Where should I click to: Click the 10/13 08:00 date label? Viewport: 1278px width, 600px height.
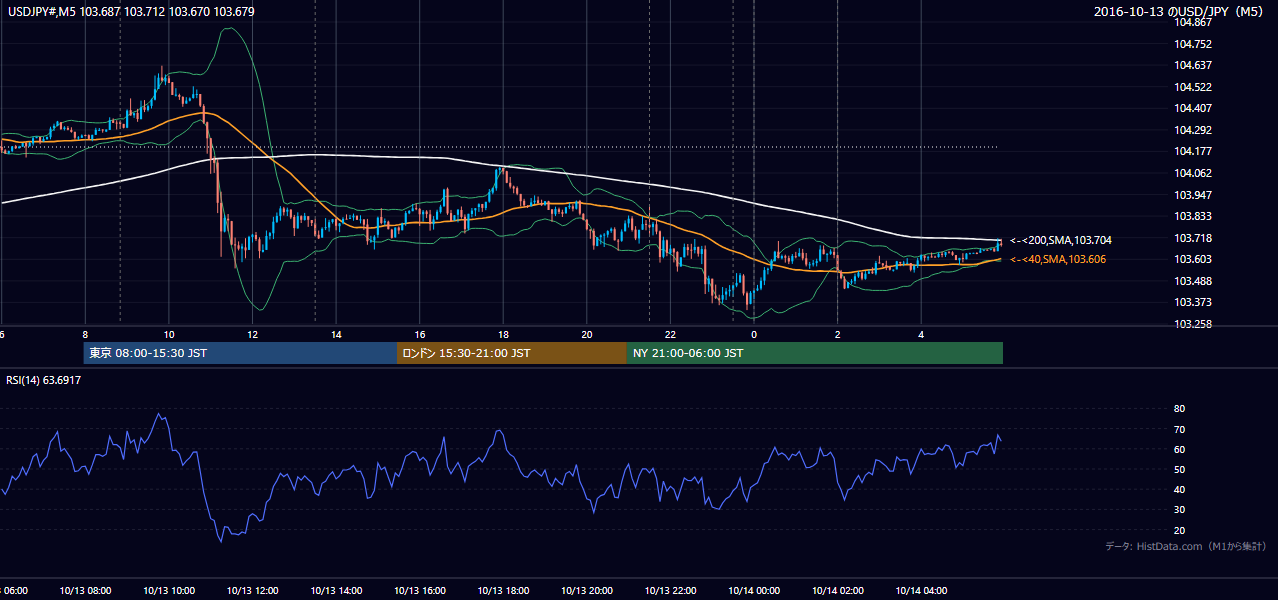pyautogui.click(x=85, y=590)
